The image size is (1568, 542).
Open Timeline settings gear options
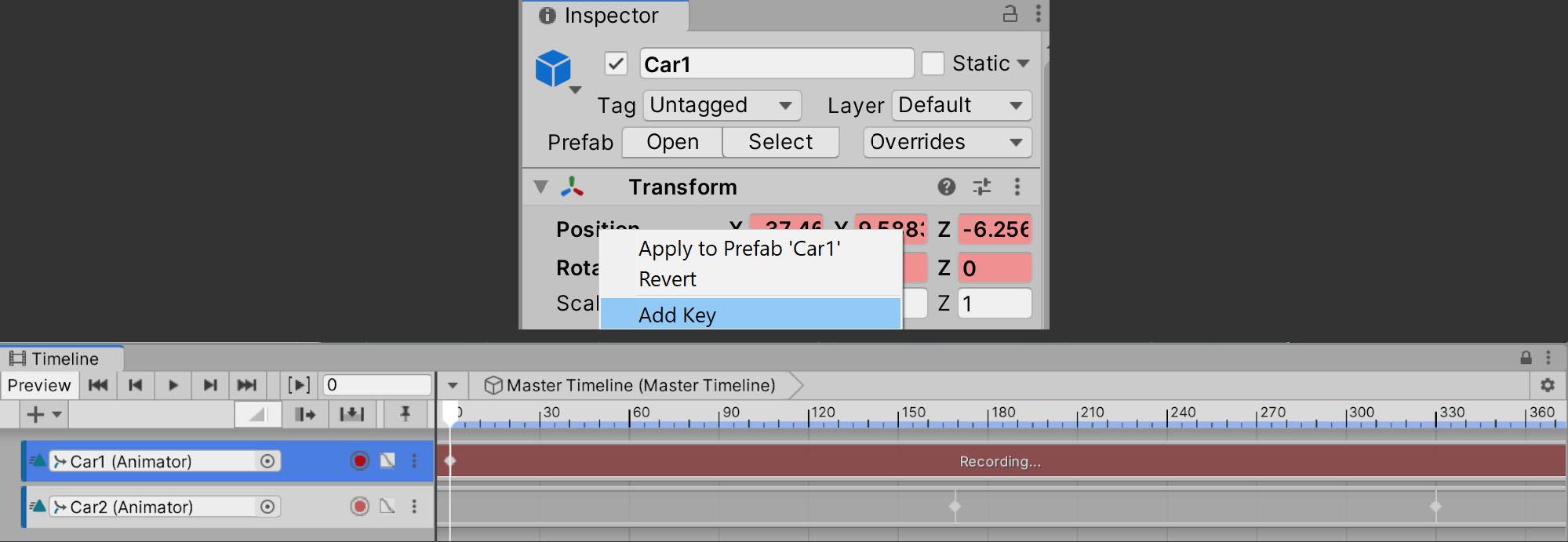click(x=1547, y=385)
